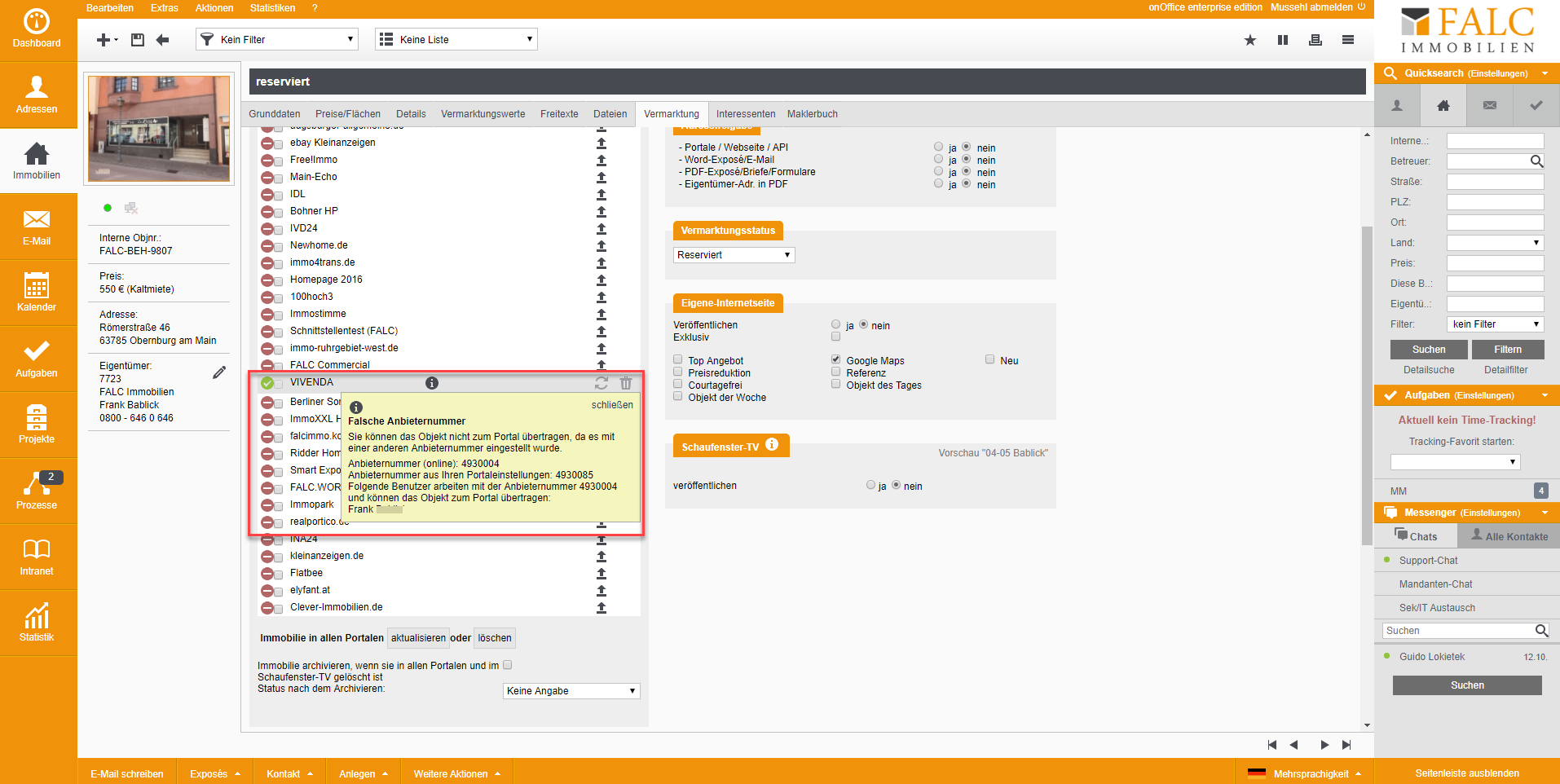
Task: Open the Statistik sidebar icon
Action: [x=37, y=622]
